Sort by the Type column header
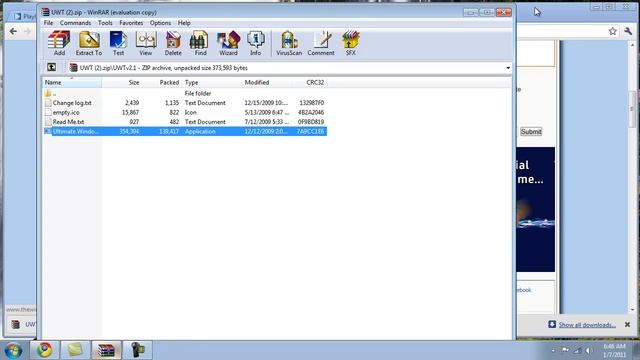 [x=212, y=82]
